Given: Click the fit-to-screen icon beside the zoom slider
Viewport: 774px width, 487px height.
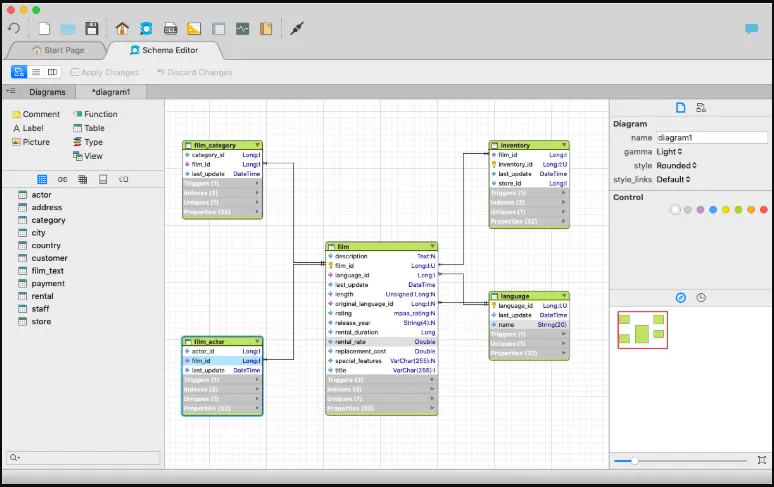Looking at the screenshot, I should click(x=762, y=460).
